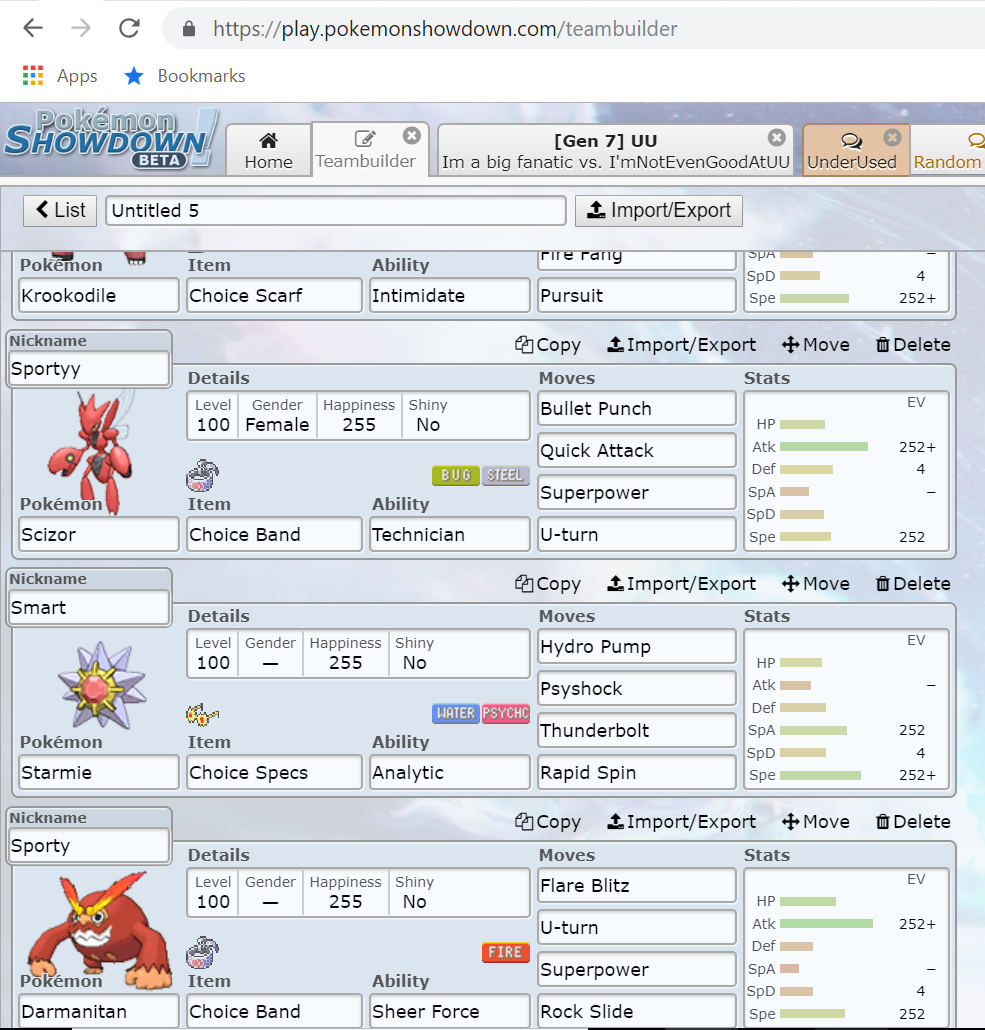Return to the team List
The image size is (985, 1030).
tap(60, 210)
